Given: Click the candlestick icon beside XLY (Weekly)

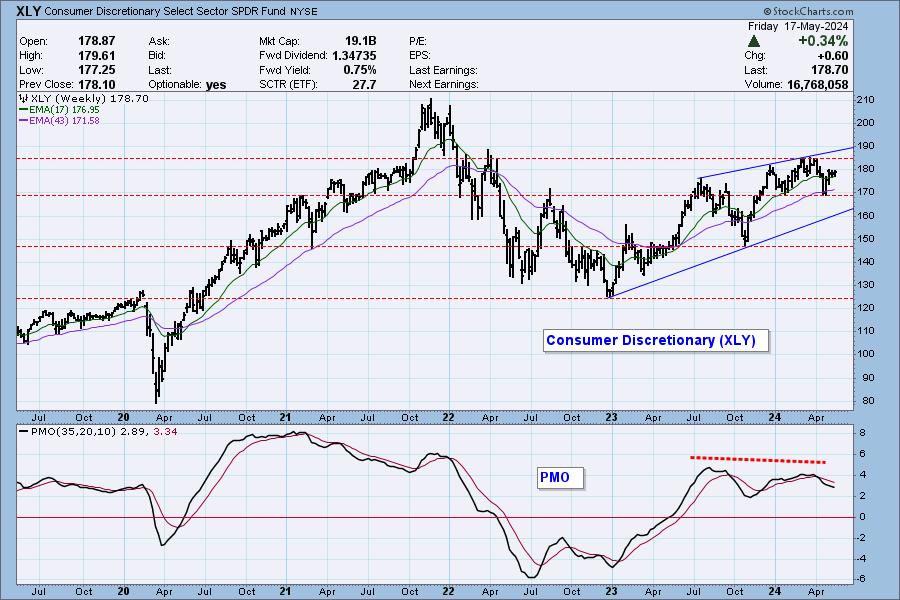Looking at the screenshot, I should click(x=24, y=98).
